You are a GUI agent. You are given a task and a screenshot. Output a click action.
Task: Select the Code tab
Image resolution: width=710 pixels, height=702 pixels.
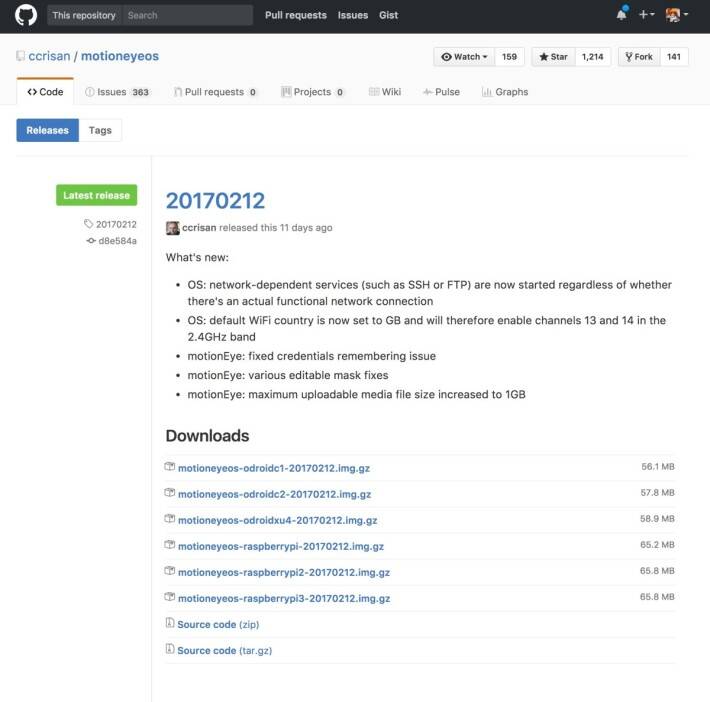(x=45, y=91)
